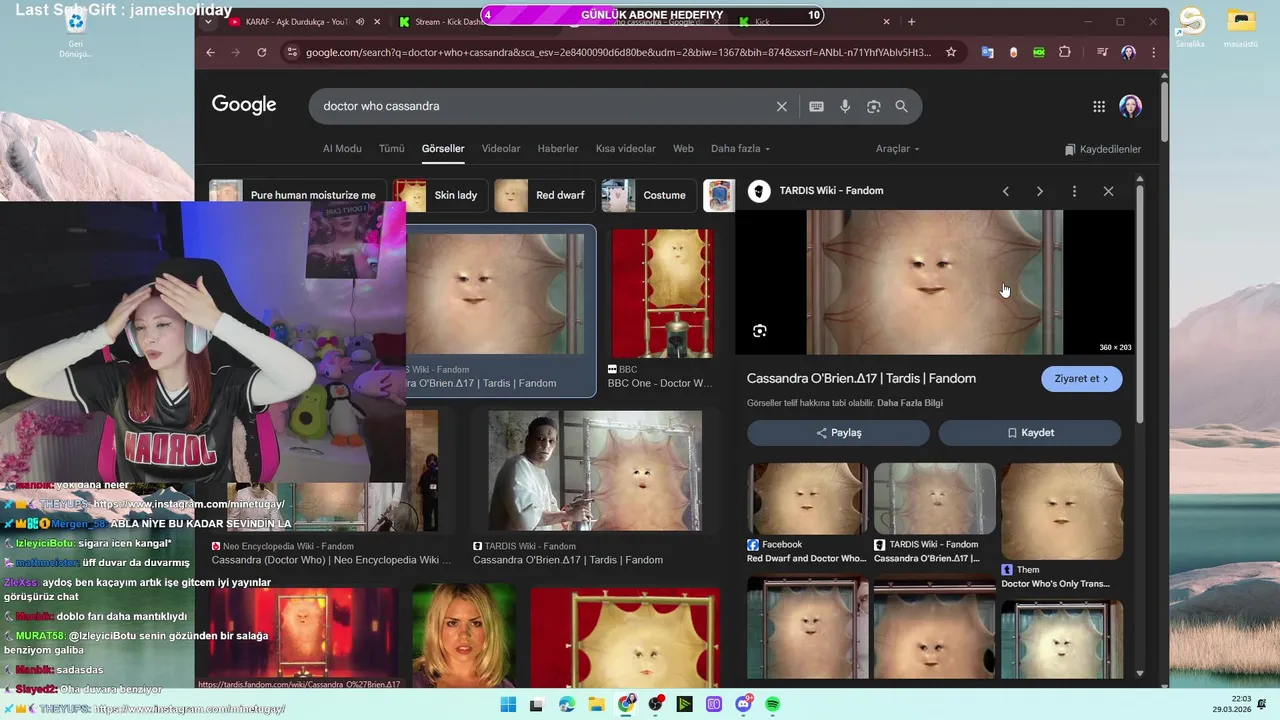Image resolution: width=1280 pixels, height=720 pixels.
Task: Open Chrome extensions puzzle icon
Action: (x=1065, y=52)
